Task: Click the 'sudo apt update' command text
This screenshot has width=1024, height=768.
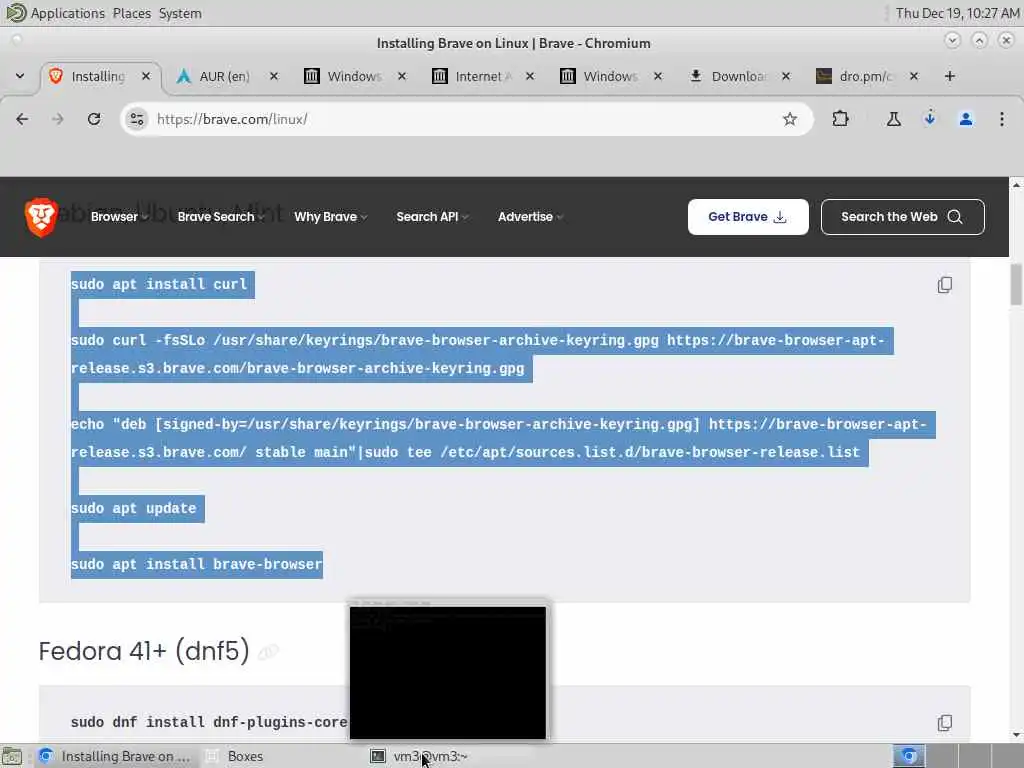Action: 133,508
